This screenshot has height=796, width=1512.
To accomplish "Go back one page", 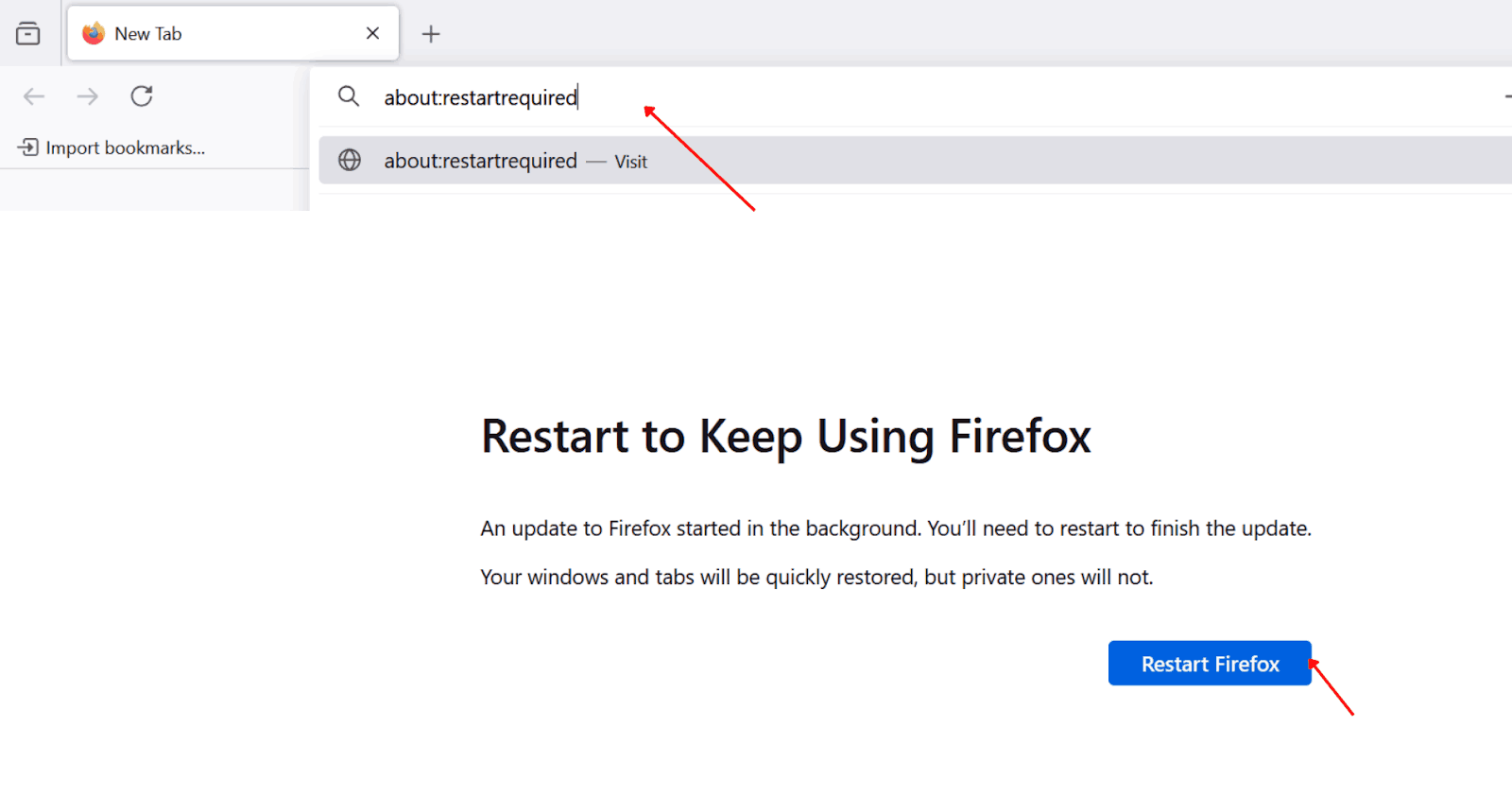I will tap(34, 96).
